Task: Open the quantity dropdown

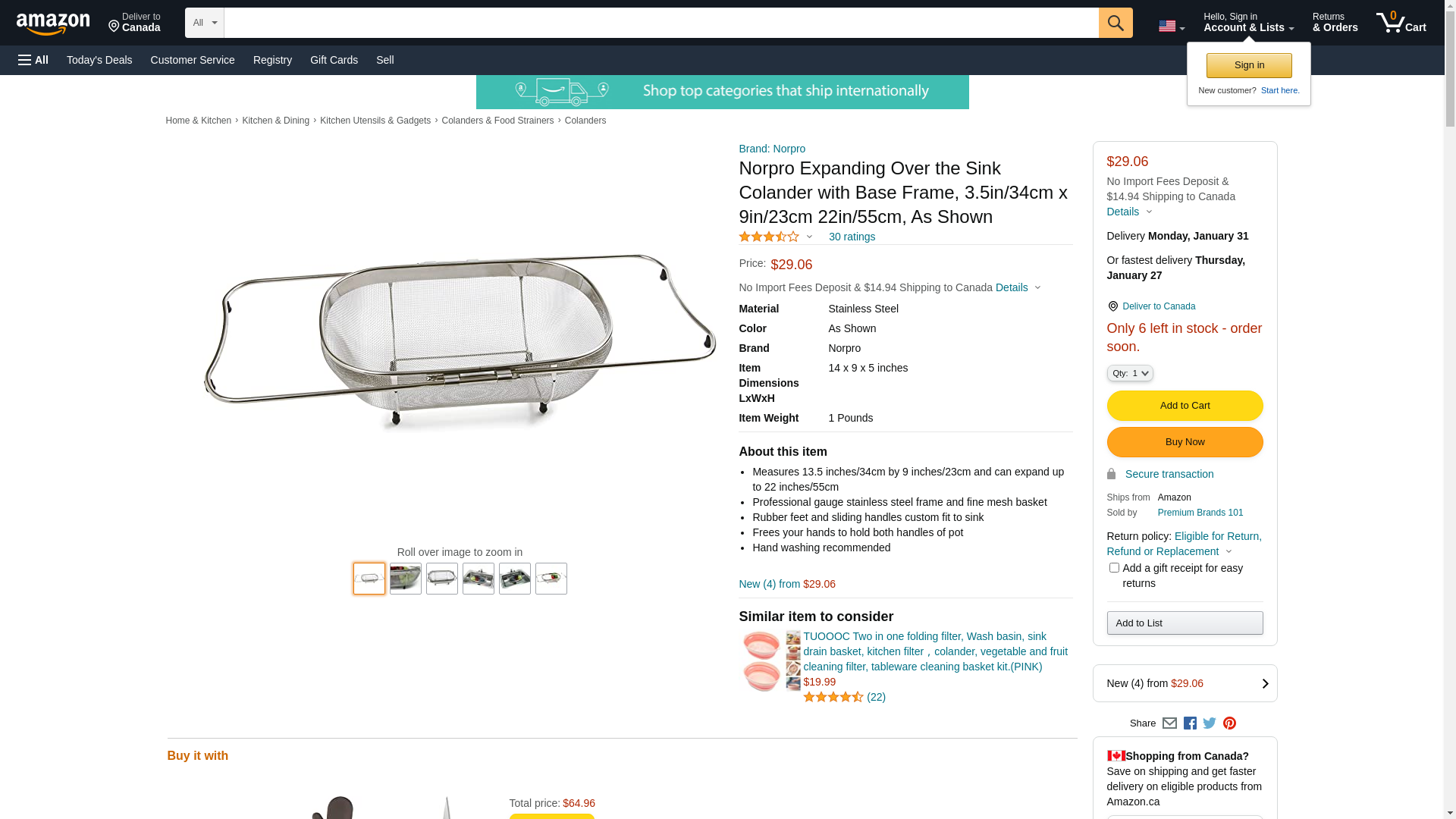Action: click(x=1130, y=373)
